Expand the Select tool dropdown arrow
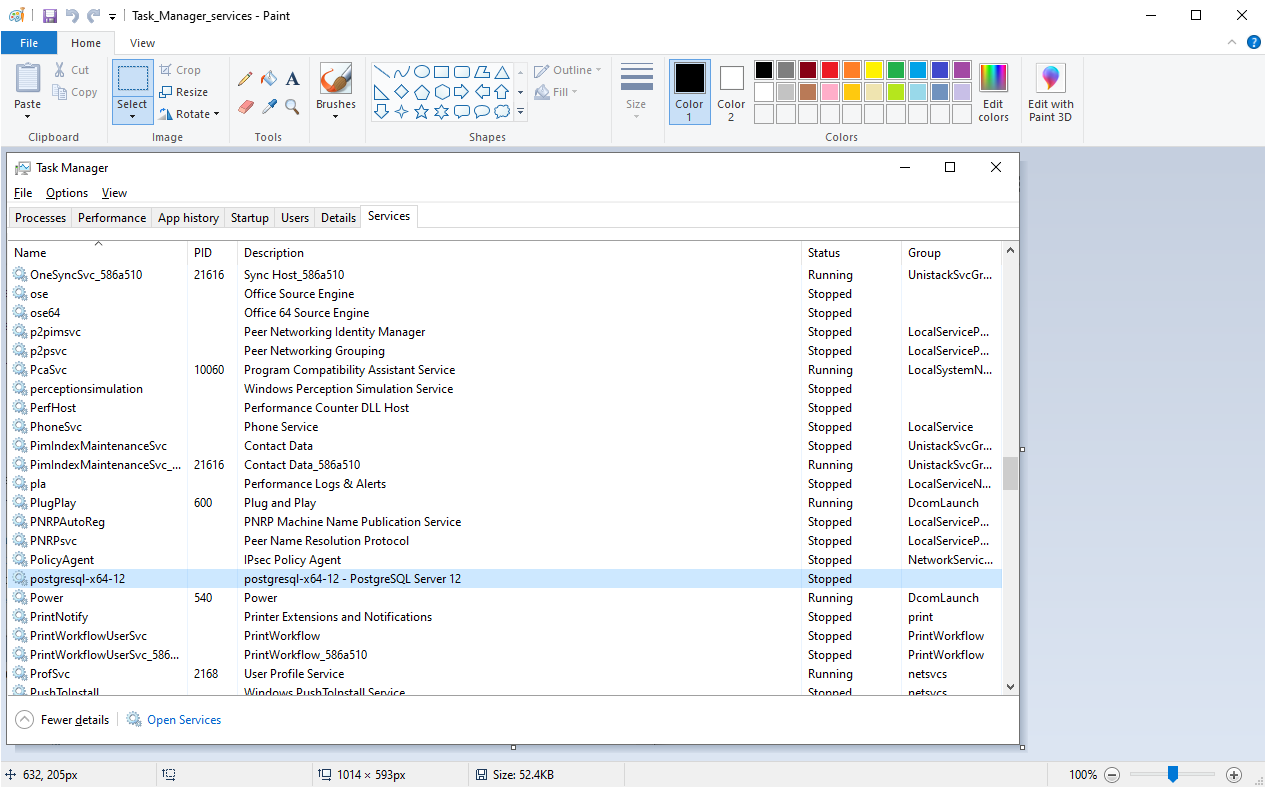Image resolution: width=1266 pixels, height=788 pixels. pyautogui.click(x=132, y=117)
